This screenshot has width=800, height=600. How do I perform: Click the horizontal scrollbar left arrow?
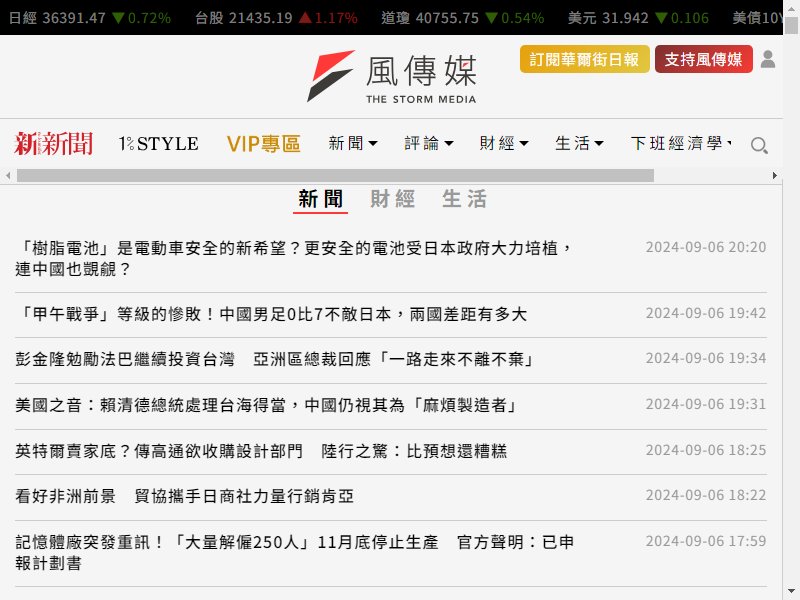click(x=8, y=176)
